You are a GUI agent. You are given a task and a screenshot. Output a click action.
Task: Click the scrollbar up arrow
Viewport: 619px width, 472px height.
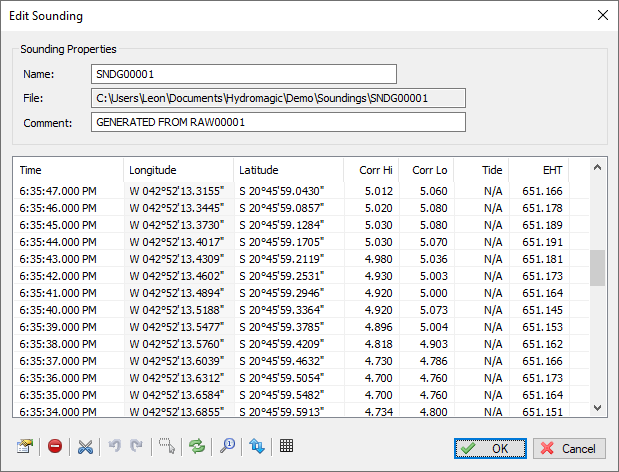597,167
